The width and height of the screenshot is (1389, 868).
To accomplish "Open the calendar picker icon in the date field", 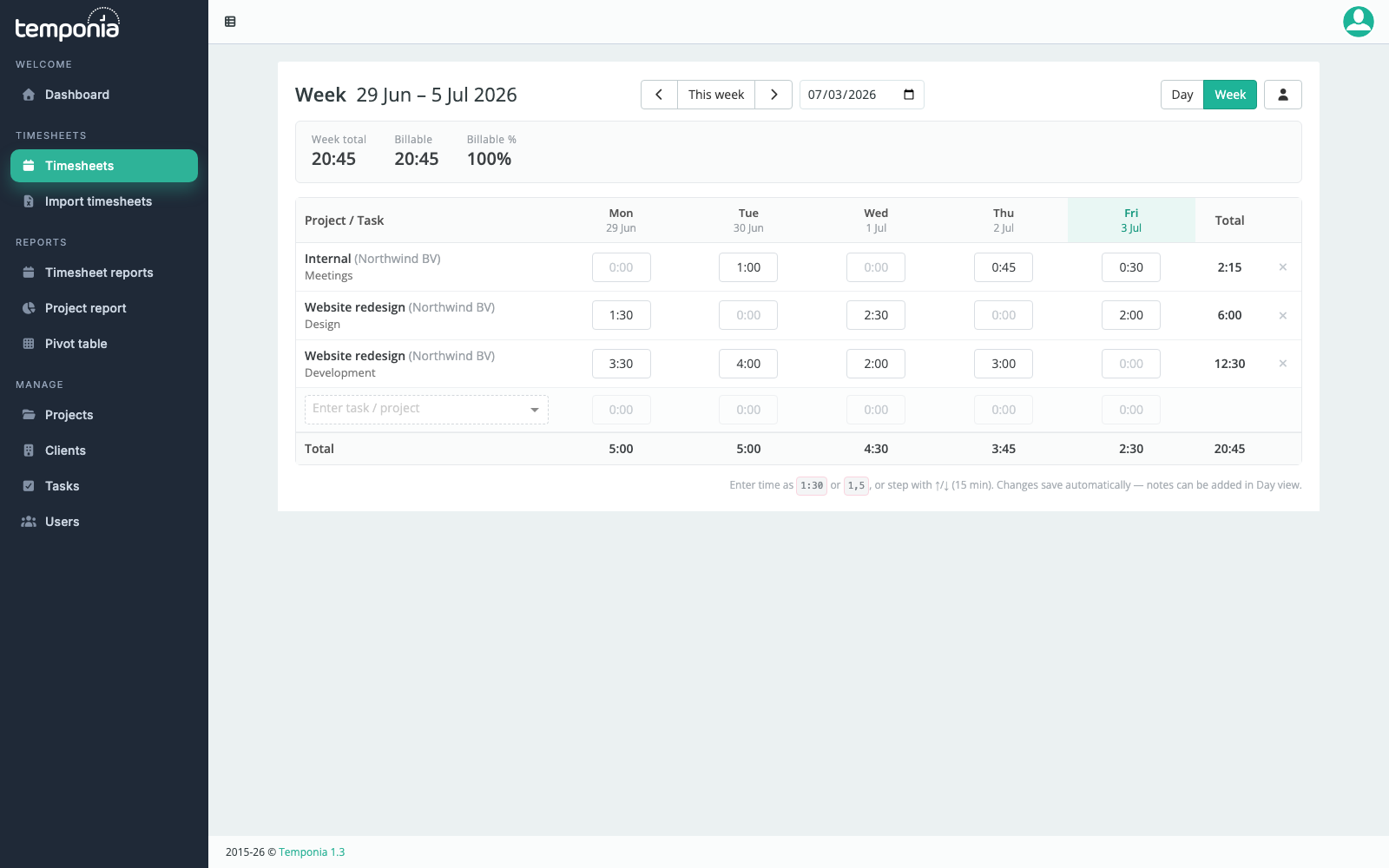I will click(909, 95).
